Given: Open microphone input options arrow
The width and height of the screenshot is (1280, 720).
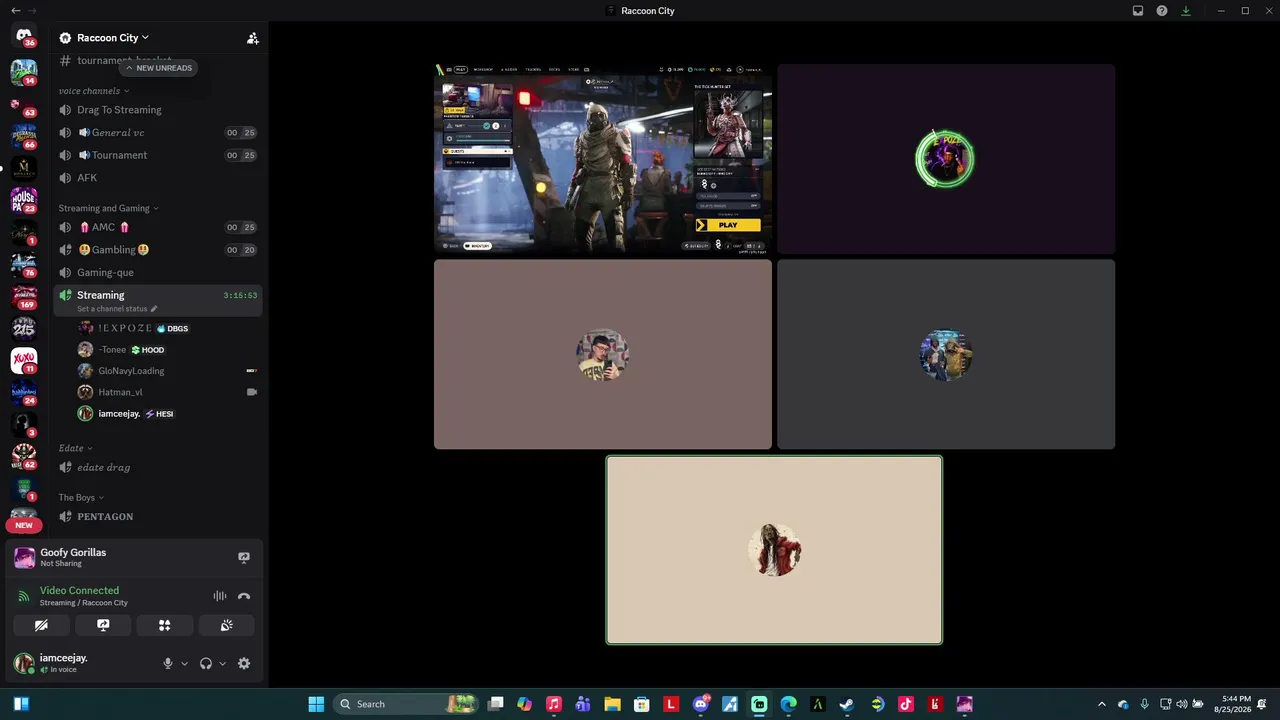Looking at the screenshot, I should tap(184, 663).
